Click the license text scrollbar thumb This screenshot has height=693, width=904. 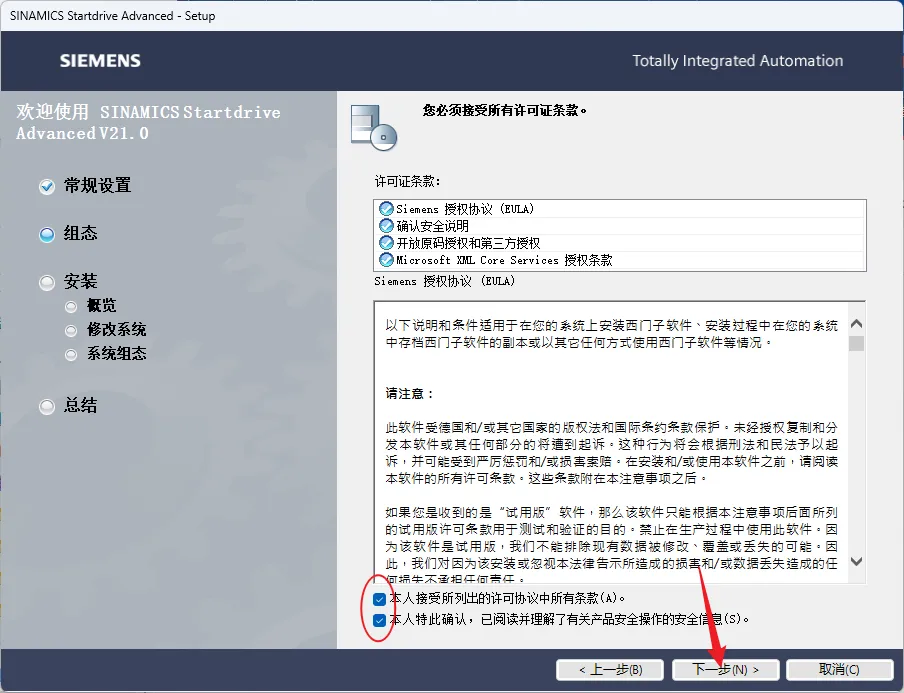click(857, 343)
